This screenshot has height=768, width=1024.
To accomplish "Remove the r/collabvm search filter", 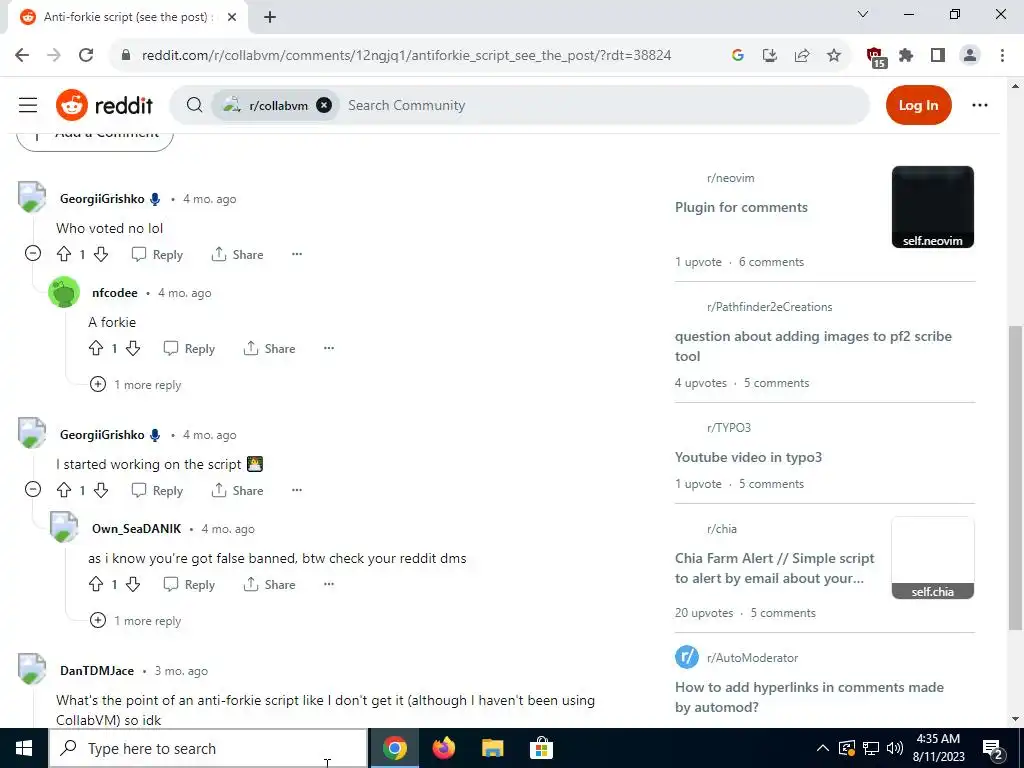I will pos(324,105).
